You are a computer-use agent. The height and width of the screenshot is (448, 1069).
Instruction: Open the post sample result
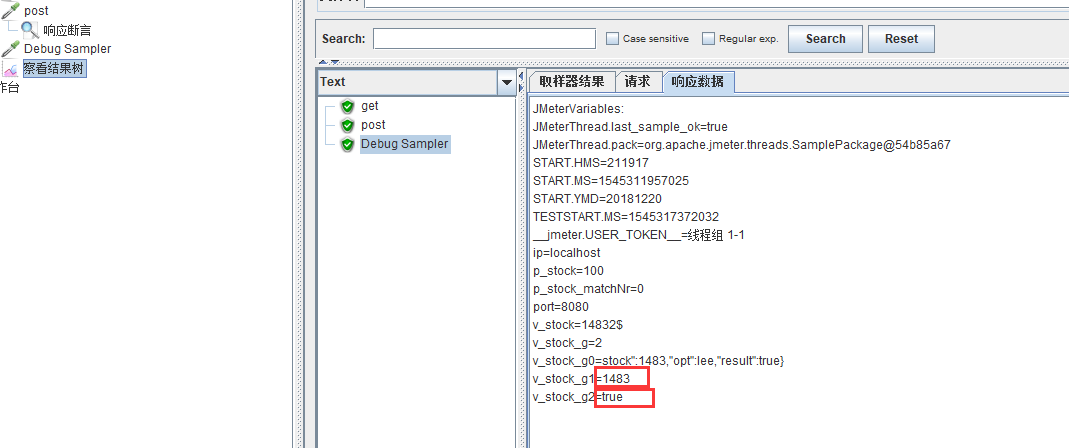pos(373,125)
